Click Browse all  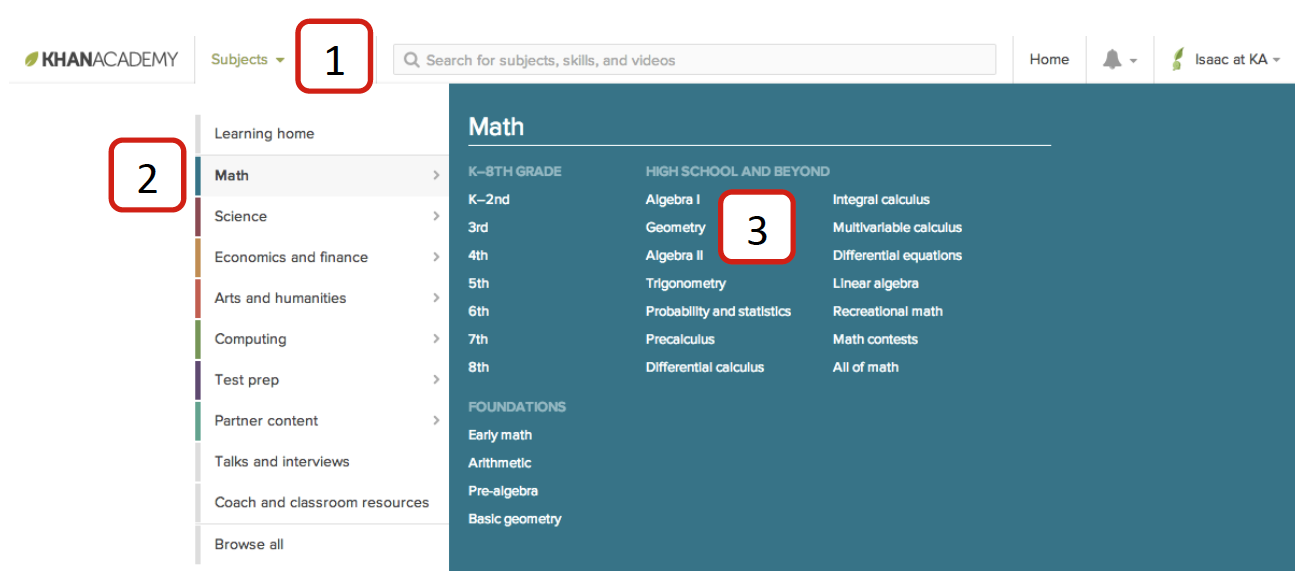pyautogui.click(x=322, y=544)
